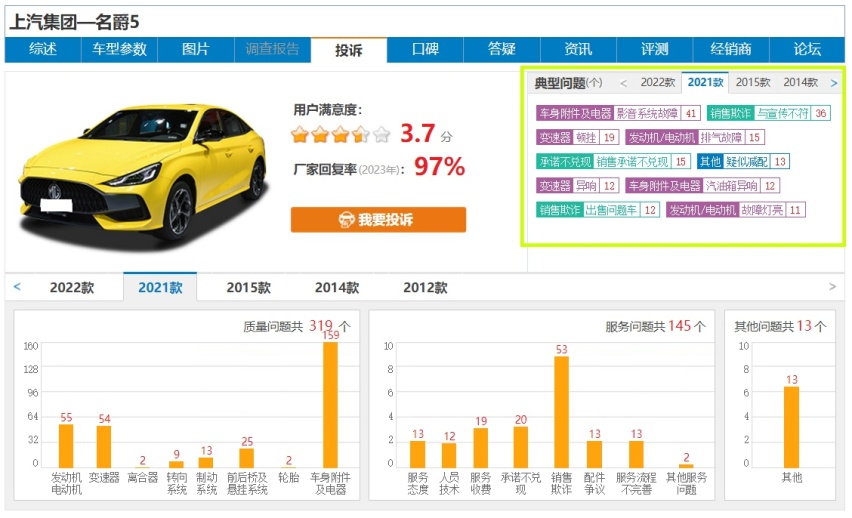Open the 口碑 tab

click(425, 49)
